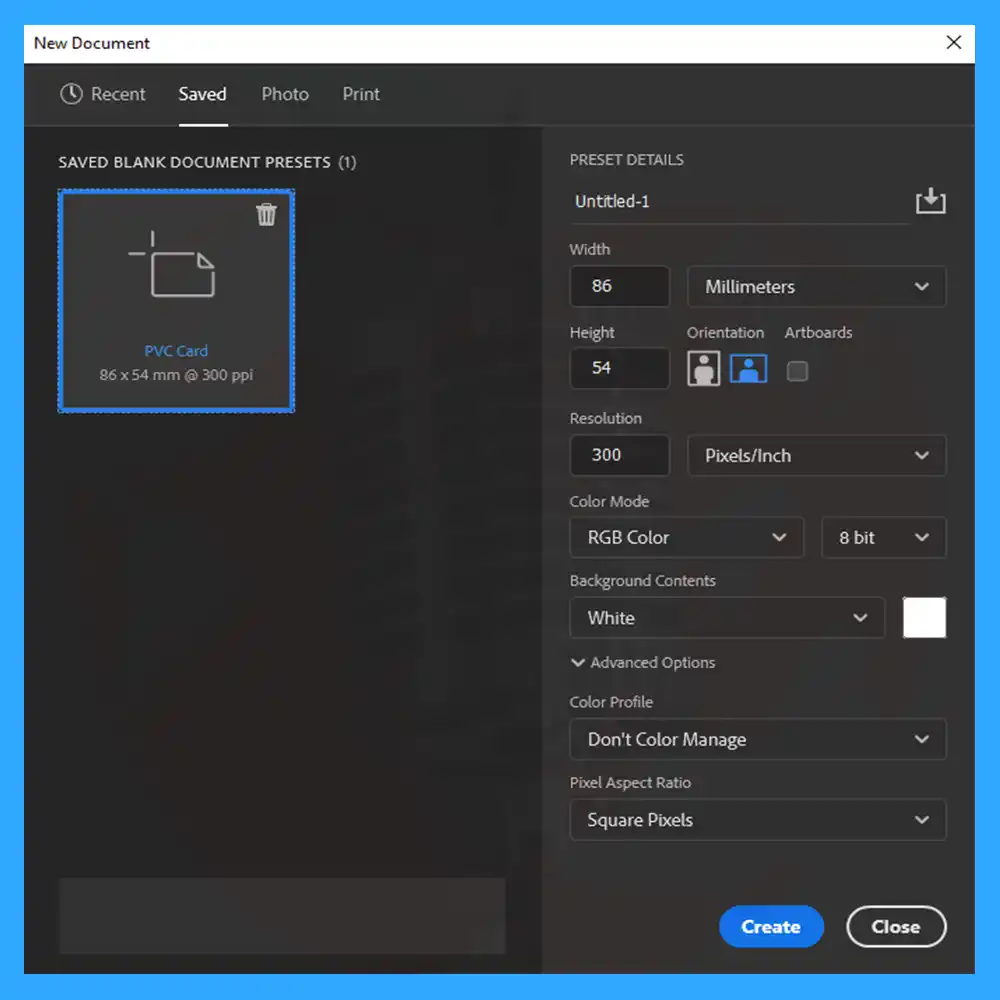Click the save document preset icon
This screenshot has width=1000, height=1000.
[x=930, y=201]
